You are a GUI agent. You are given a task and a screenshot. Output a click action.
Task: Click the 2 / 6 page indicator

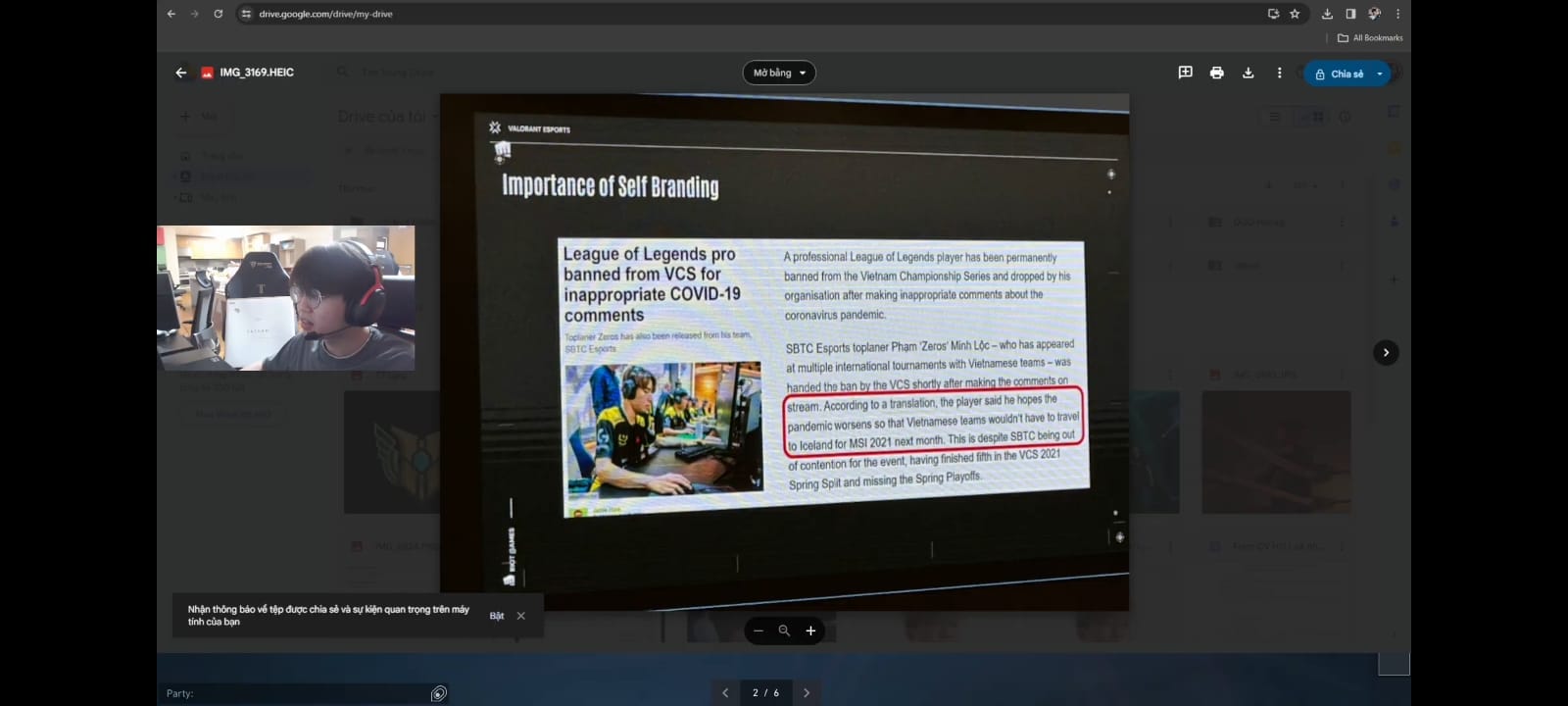click(765, 692)
